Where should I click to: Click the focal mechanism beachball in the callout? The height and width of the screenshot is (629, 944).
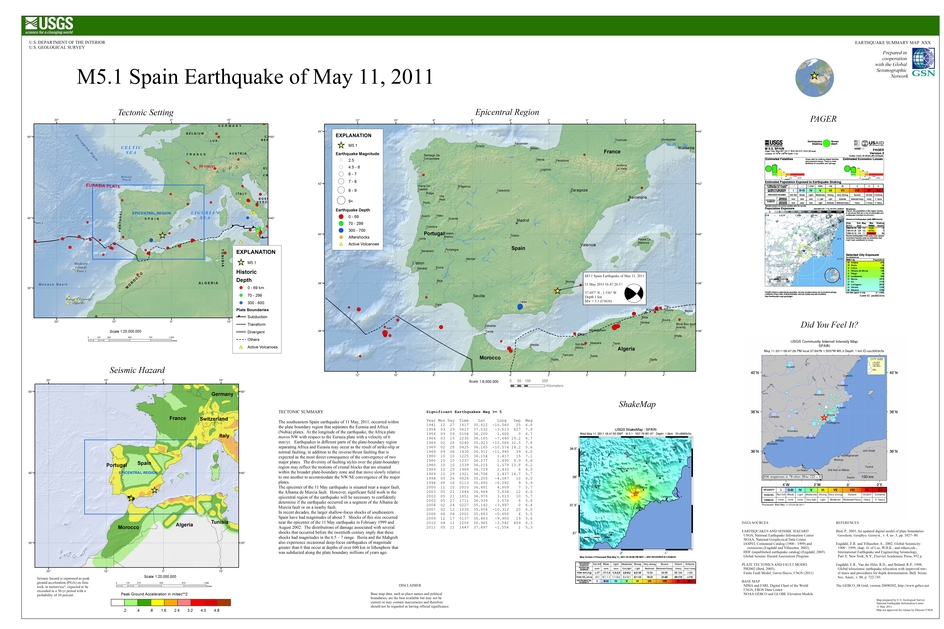[632, 292]
